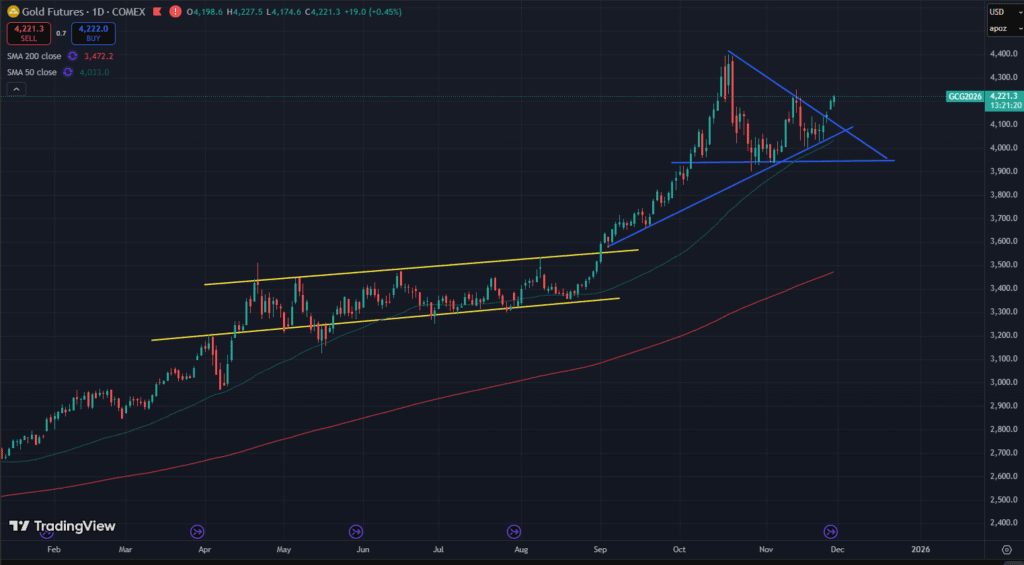Click the gold coin symbol icon

click(12, 12)
